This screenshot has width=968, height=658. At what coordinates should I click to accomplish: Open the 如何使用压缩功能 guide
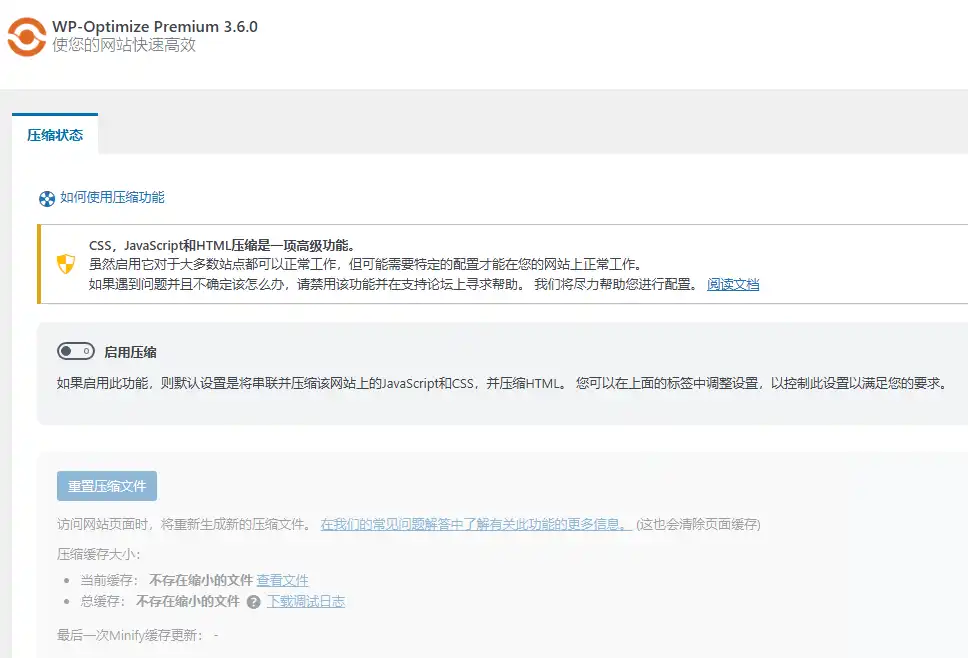(113, 199)
